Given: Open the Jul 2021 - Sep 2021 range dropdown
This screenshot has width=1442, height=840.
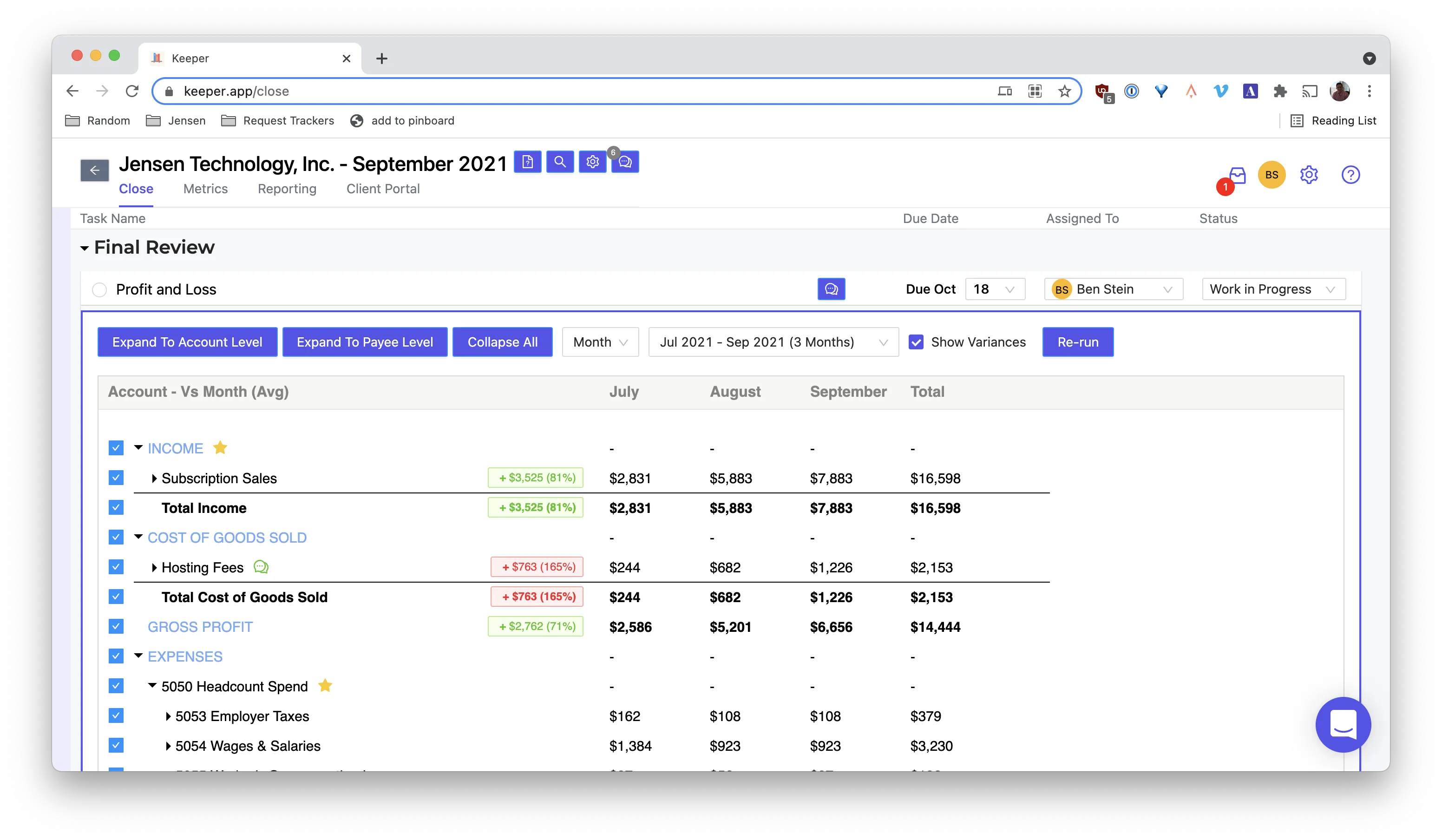Looking at the screenshot, I should [773, 342].
